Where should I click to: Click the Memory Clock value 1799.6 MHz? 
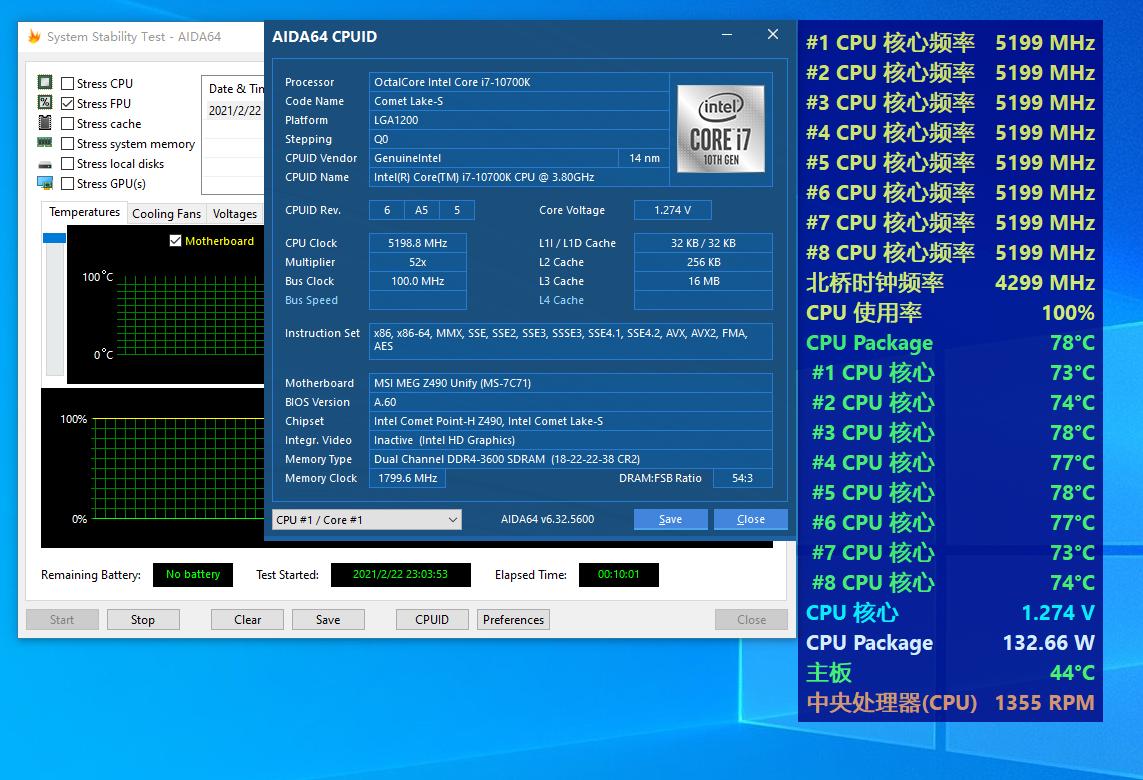click(x=407, y=478)
